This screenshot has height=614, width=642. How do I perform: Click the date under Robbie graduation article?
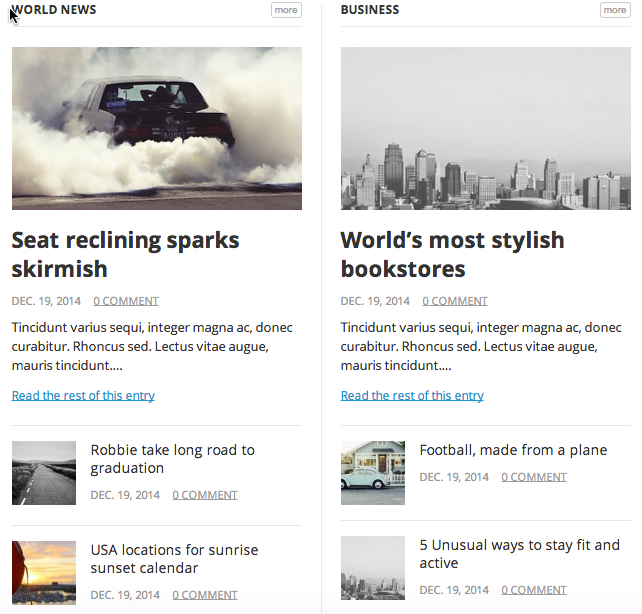(125, 495)
